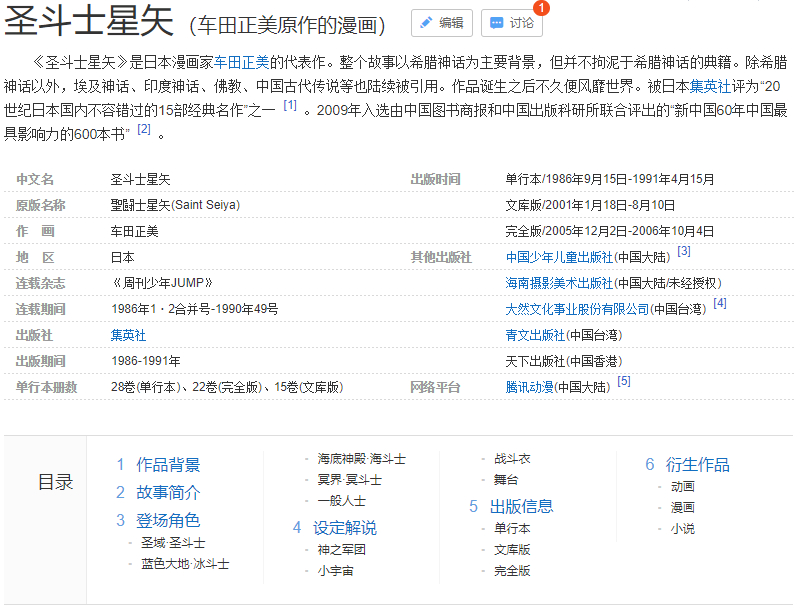Click the value 1986年1·2合并号-1990年49号
The image size is (805, 615).
click(195, 309)
